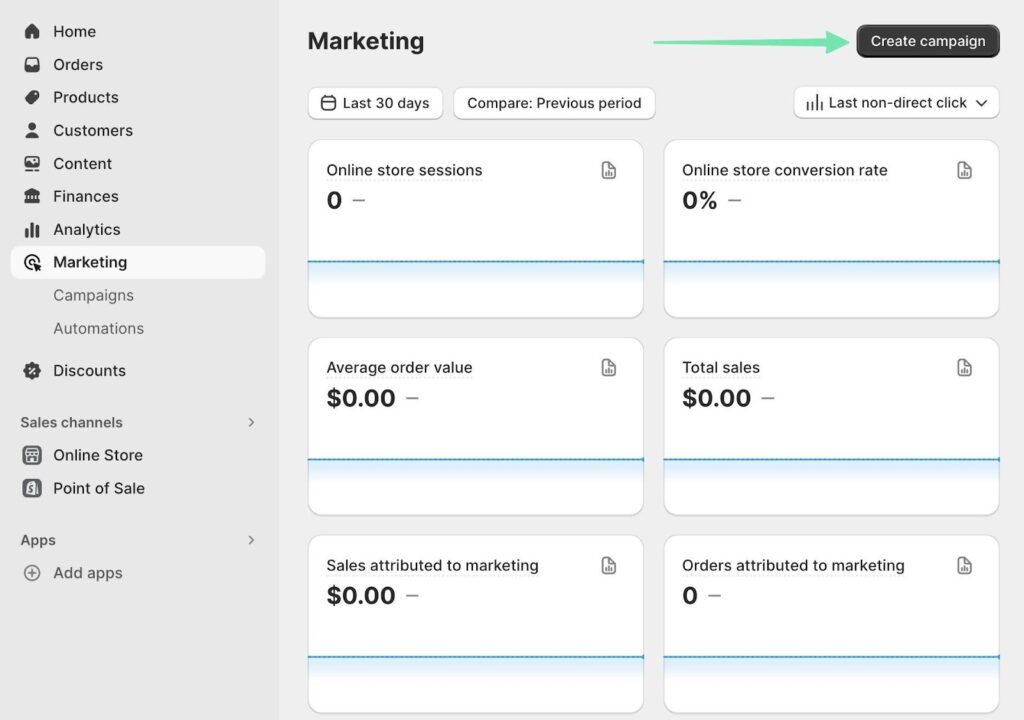Click the Finances bank icon
The image size is (1024, 720).
(x=32, y=197)
